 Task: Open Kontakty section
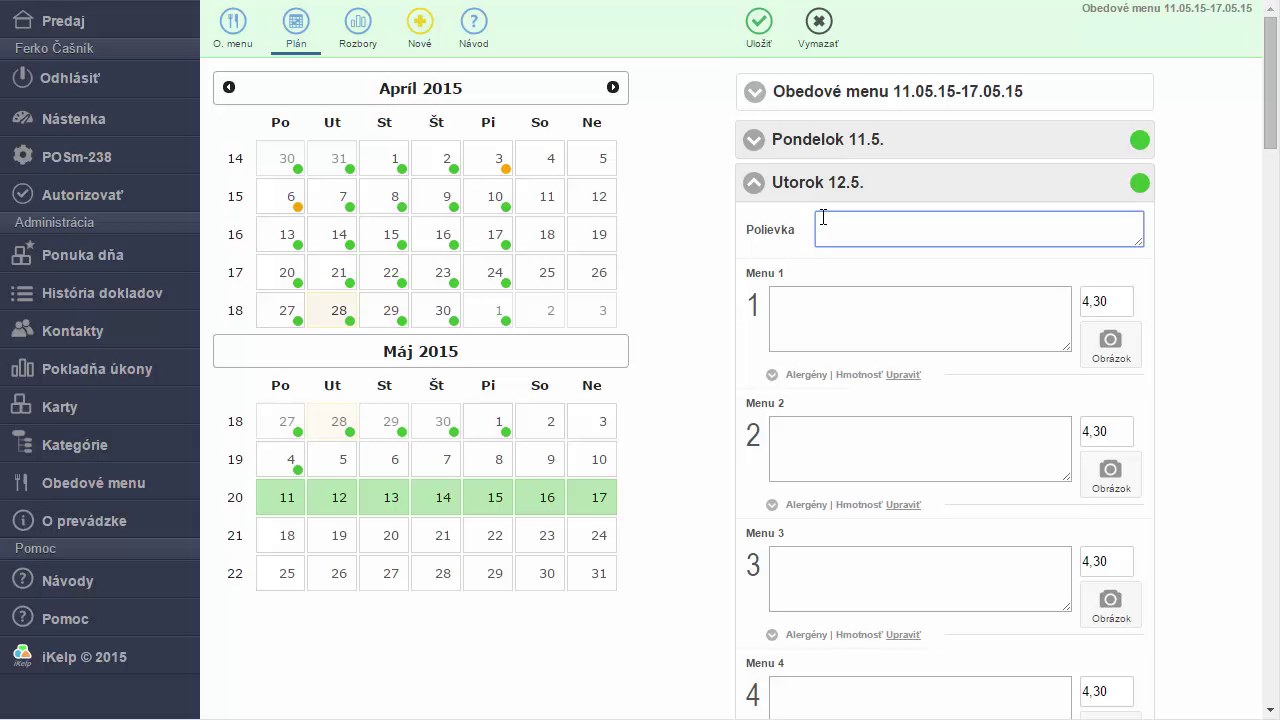pos(100,330)
